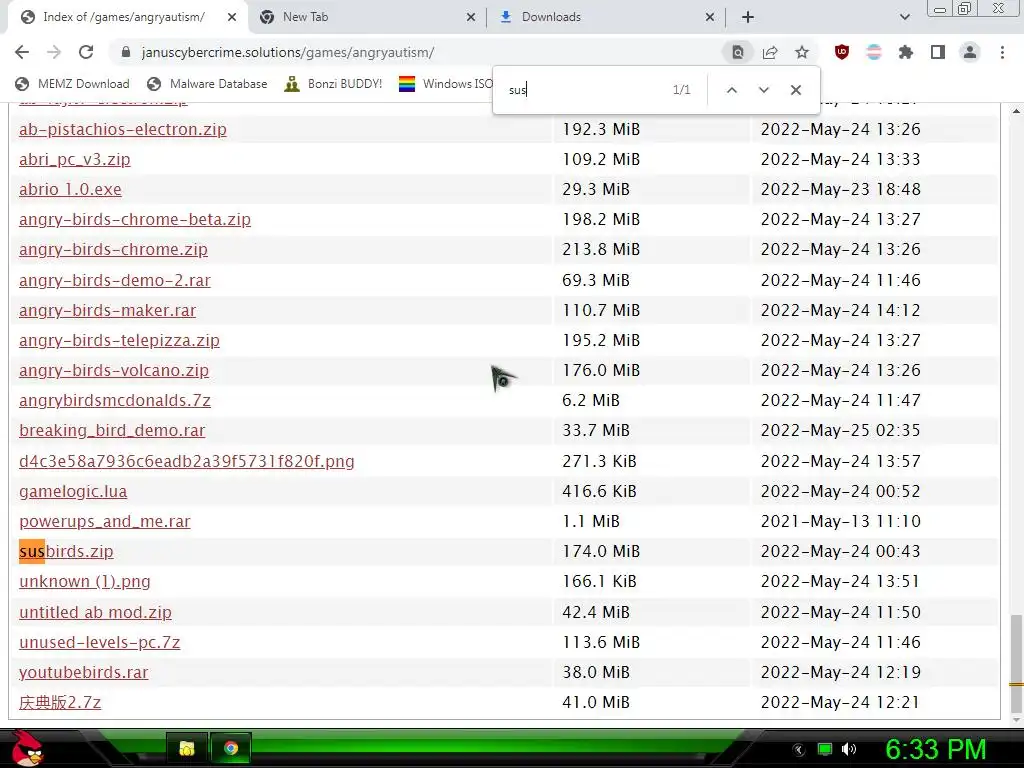
Task: Open Chrome three-dot menu
Action: (1002, 52)
